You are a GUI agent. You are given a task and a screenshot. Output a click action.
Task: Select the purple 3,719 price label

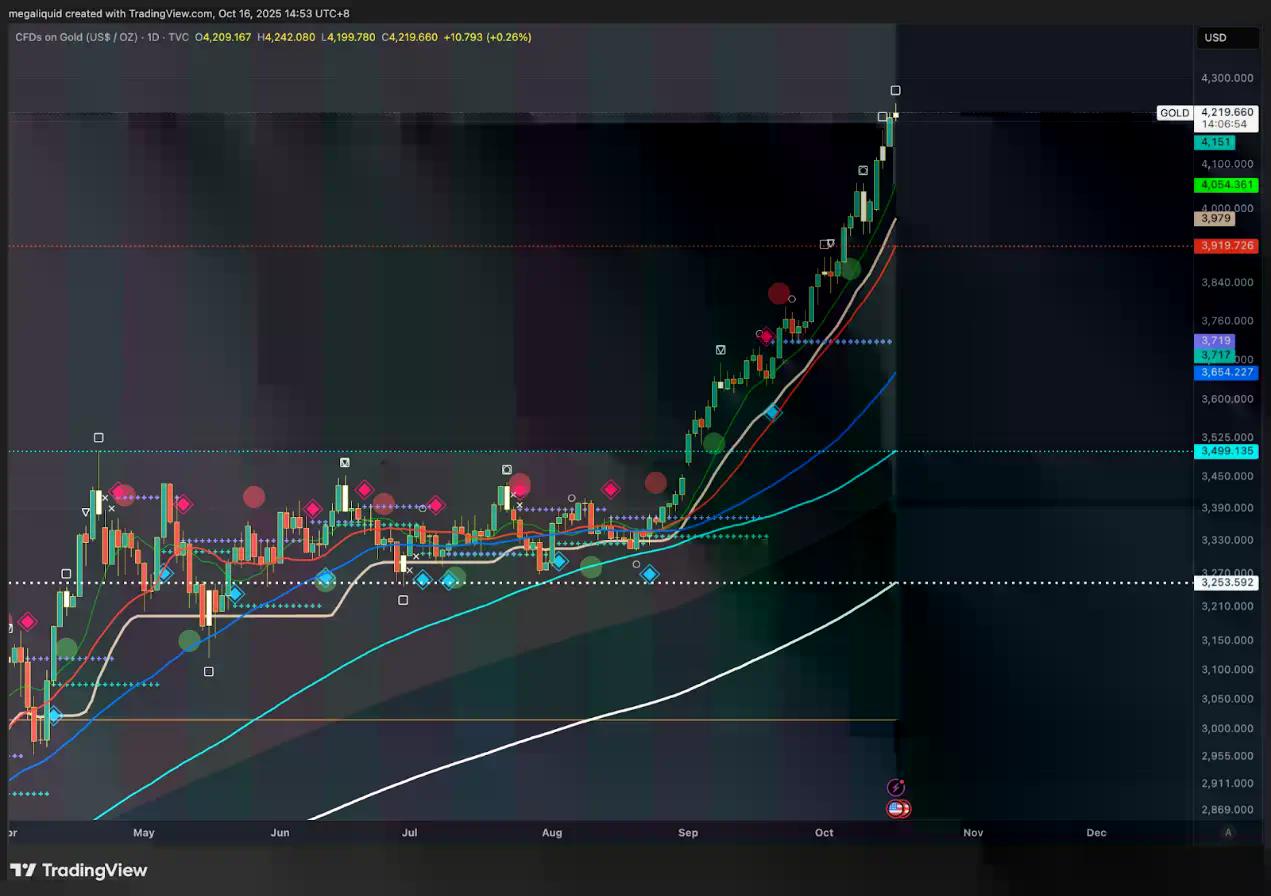coord(1215,341)
